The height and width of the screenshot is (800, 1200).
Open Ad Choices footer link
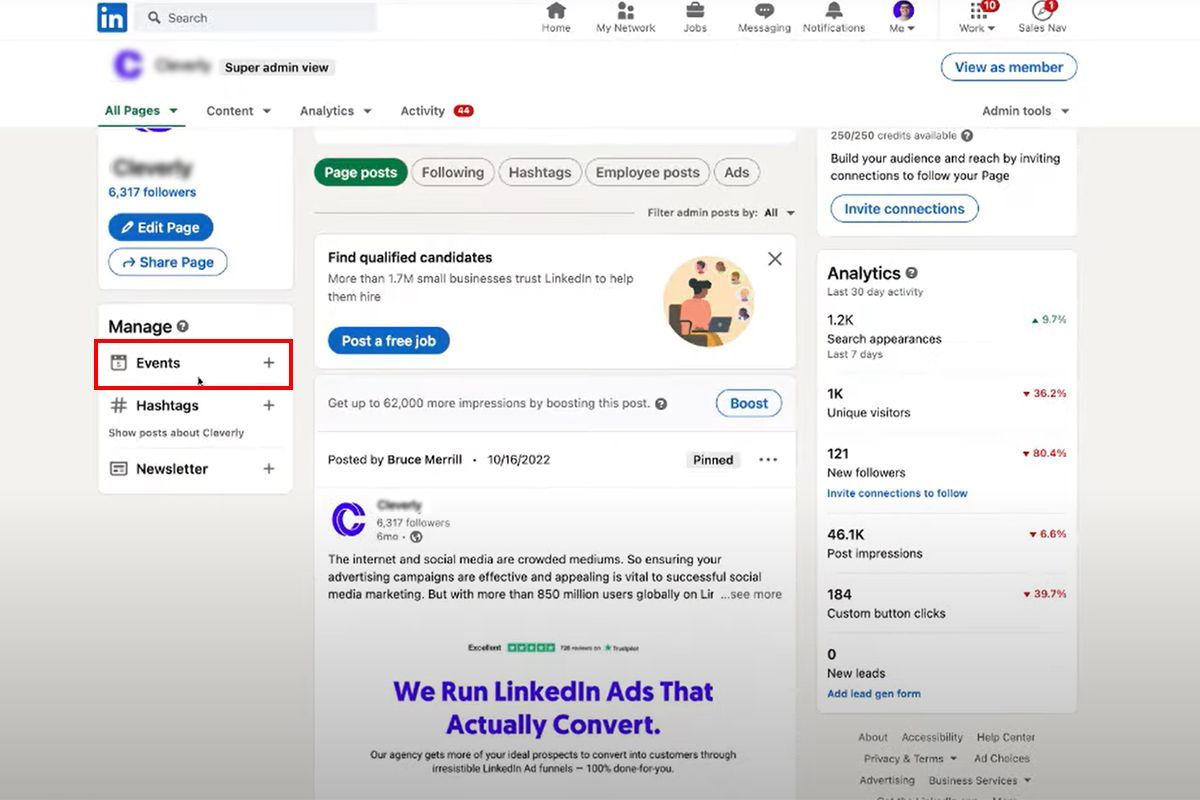pos(1002,758)
